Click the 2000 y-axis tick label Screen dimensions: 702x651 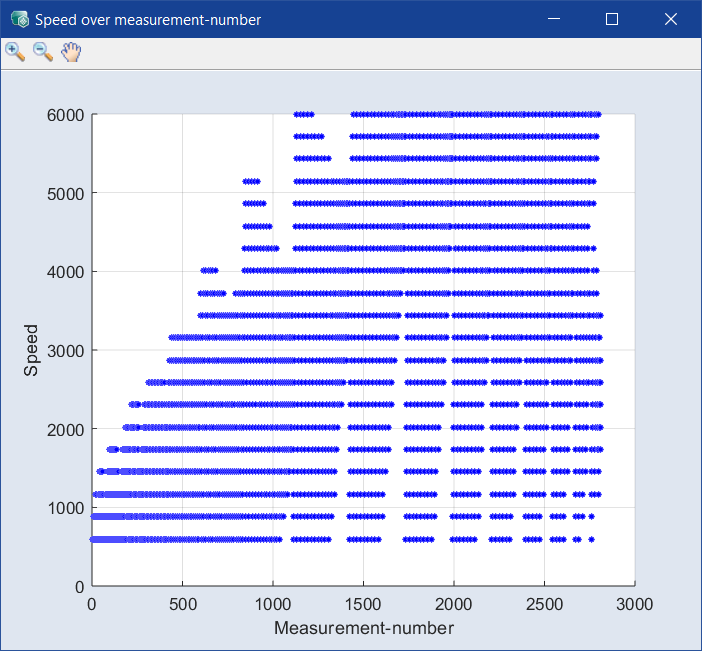tap(65, 430)
